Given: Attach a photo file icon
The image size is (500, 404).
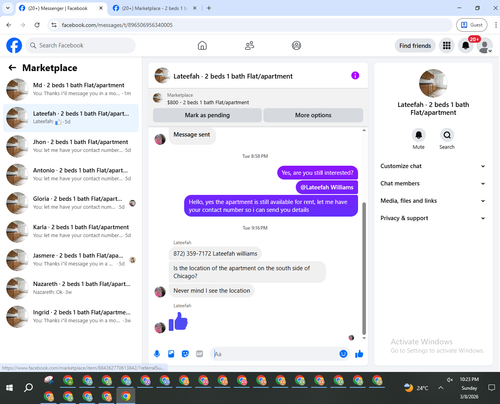Looking at the screenshot, I should pos(171,354).
